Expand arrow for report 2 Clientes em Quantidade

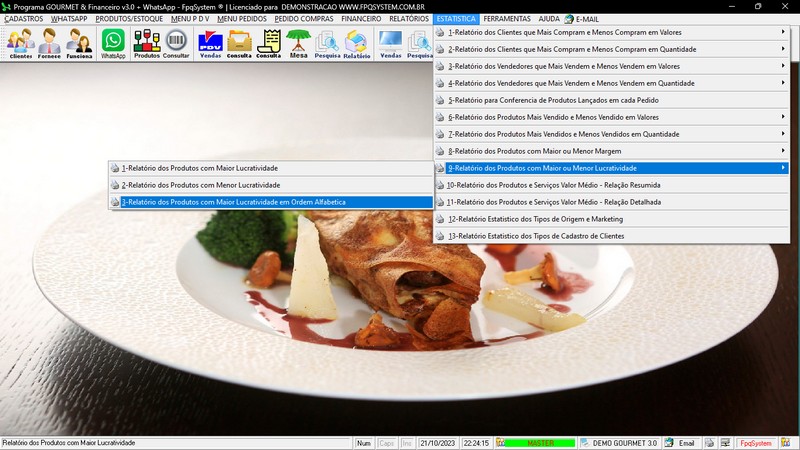(x=783, y=49)
